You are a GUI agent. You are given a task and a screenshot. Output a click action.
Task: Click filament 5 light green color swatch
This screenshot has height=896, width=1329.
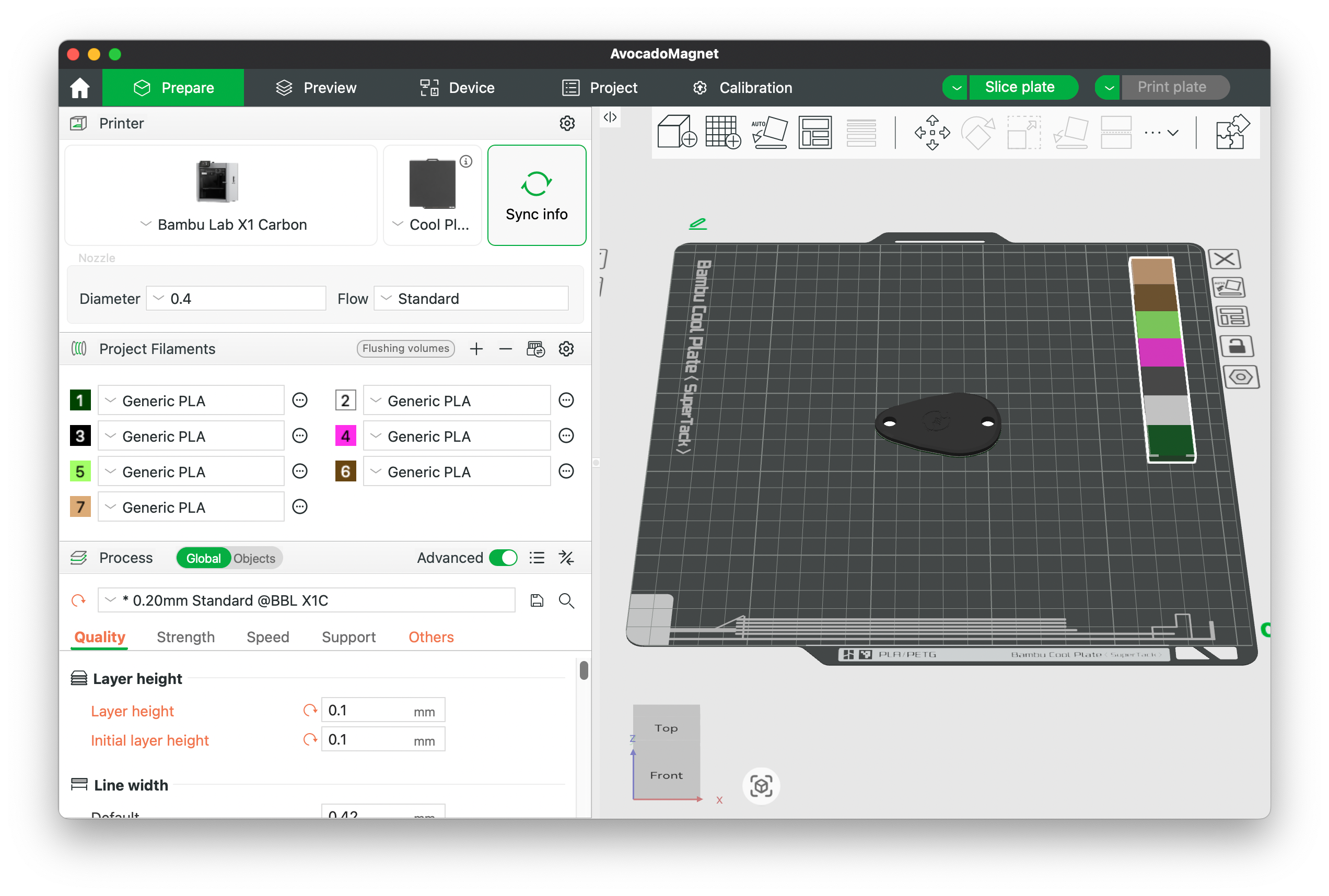coord(80,471)
